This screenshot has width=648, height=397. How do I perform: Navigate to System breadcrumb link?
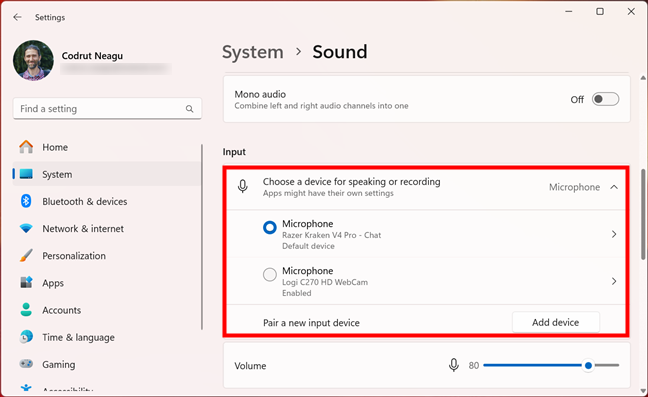point(253,52)
